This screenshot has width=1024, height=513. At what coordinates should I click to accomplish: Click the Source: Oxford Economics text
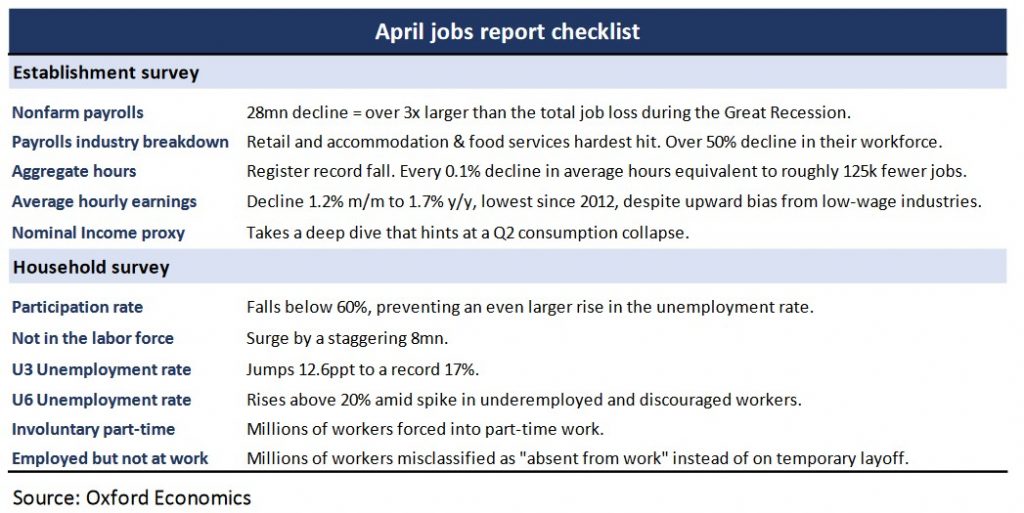132,498
